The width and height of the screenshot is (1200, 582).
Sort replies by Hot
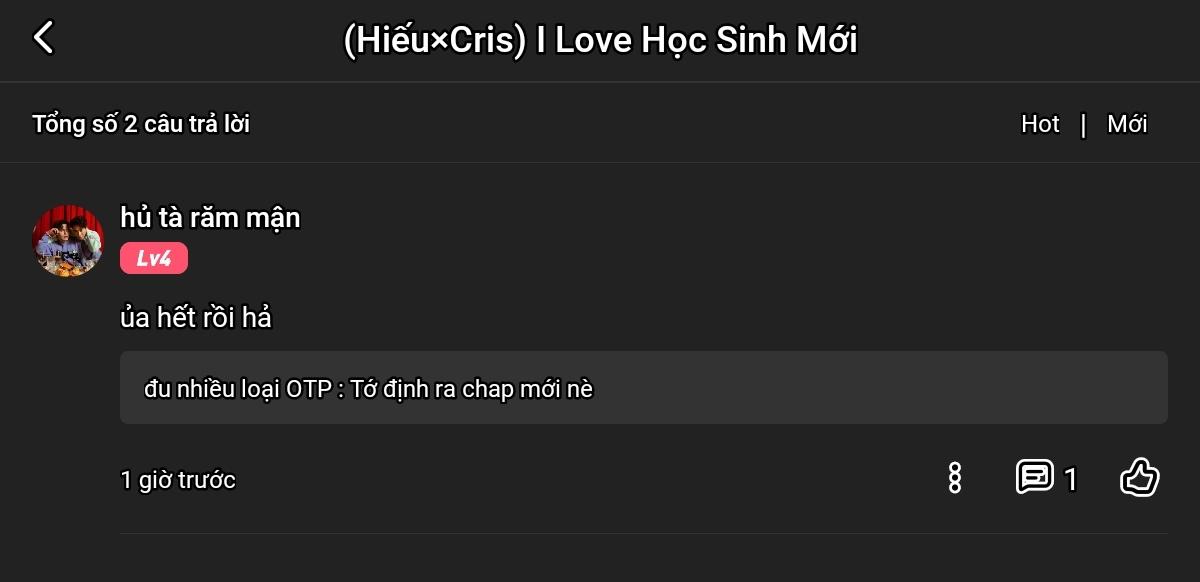point(1040,124)
